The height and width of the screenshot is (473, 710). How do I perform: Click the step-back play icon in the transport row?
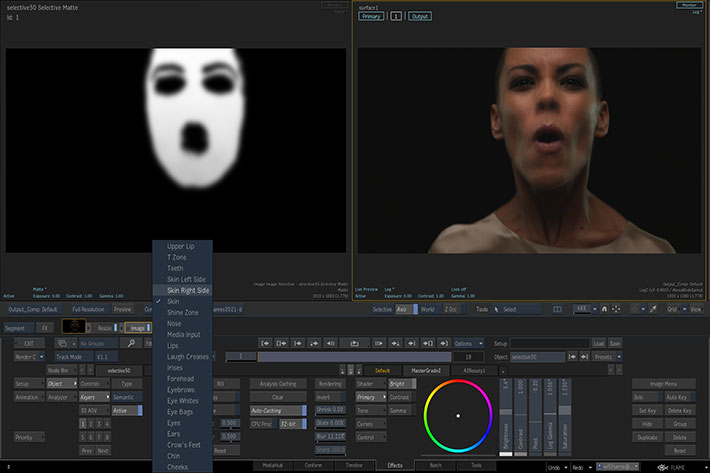point(331,344)
